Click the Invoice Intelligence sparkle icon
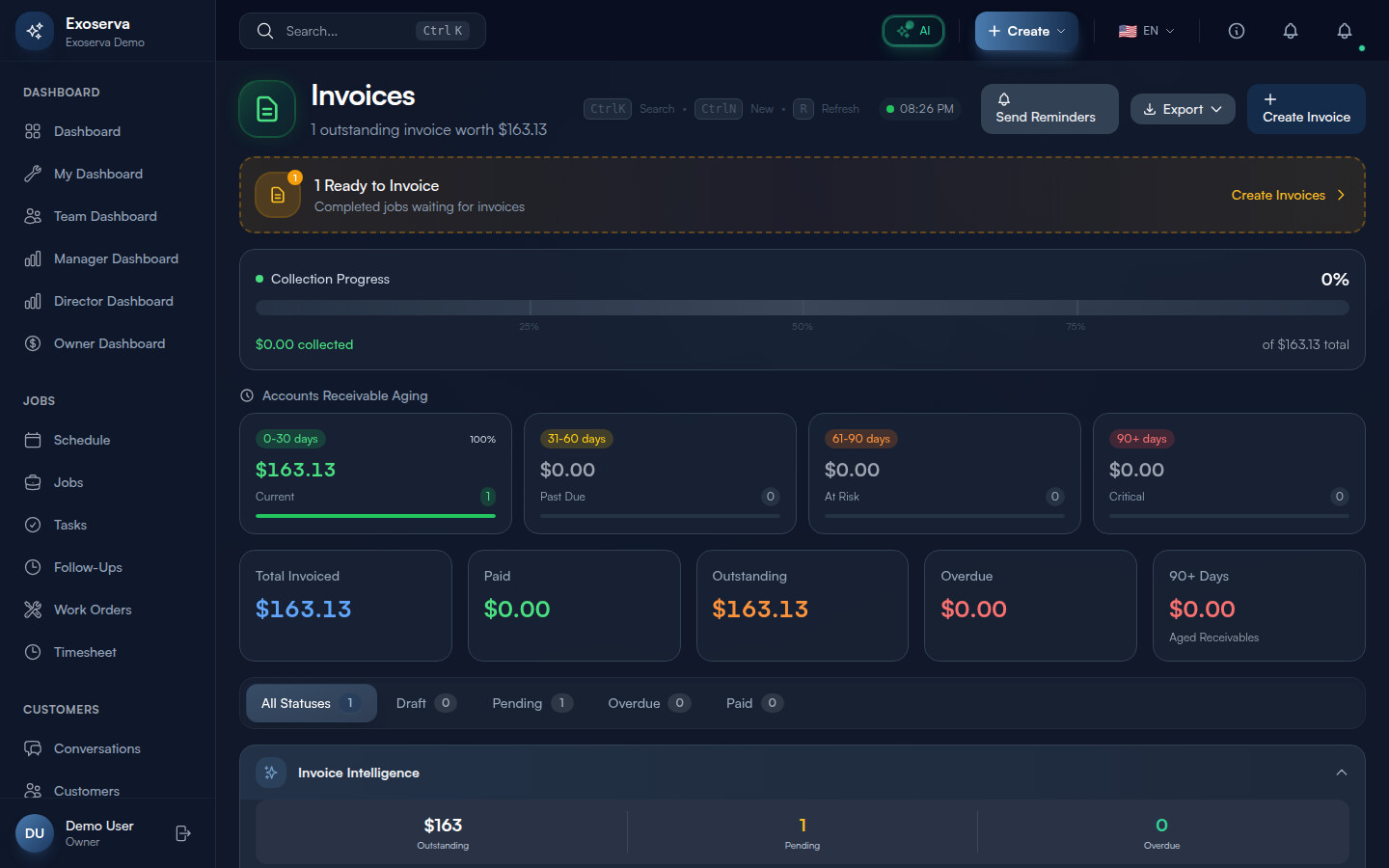1389x868 pixels. pyautogui.click(x=271, y=773)
